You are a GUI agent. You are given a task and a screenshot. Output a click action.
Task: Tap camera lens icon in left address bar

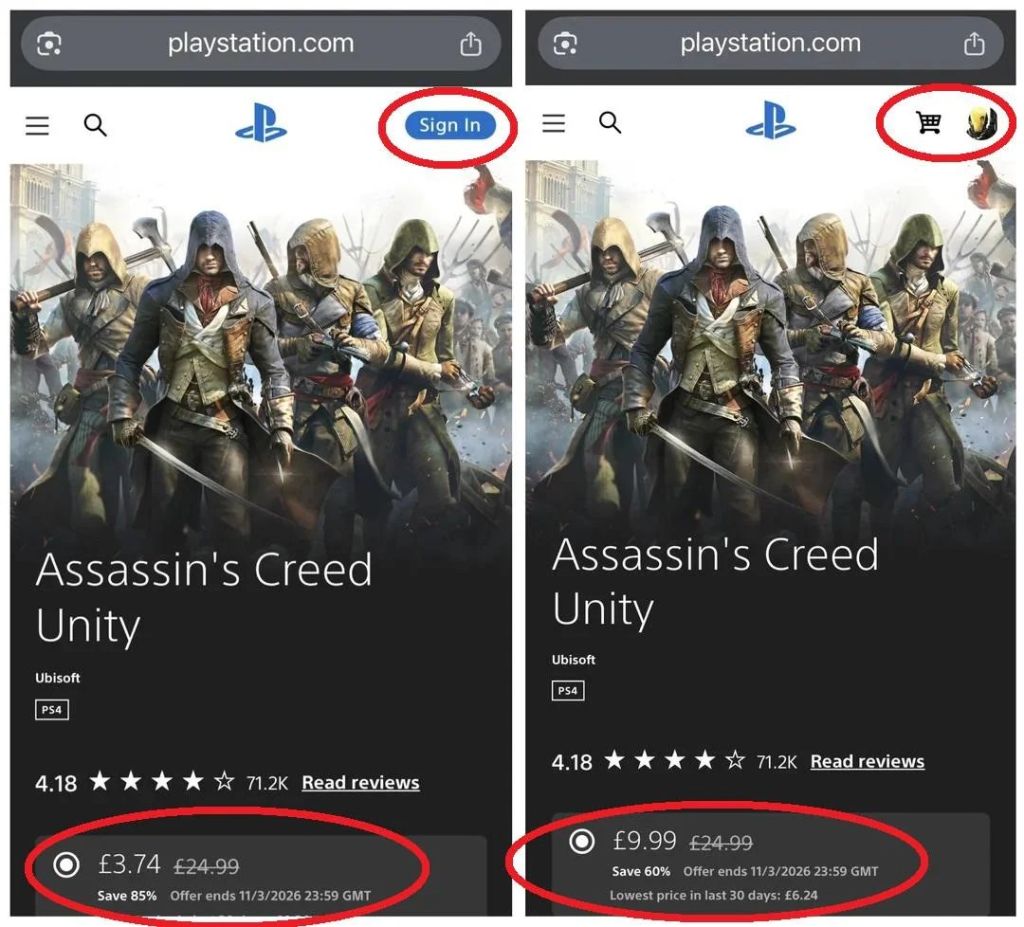click(x=49, y=44)
